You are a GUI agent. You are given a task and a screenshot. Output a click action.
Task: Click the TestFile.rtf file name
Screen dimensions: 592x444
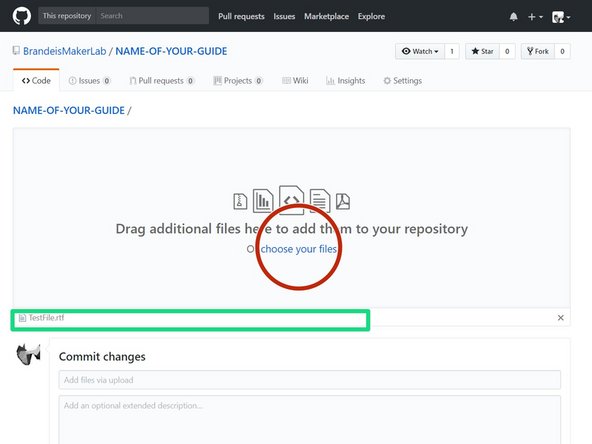click(46, 318)
